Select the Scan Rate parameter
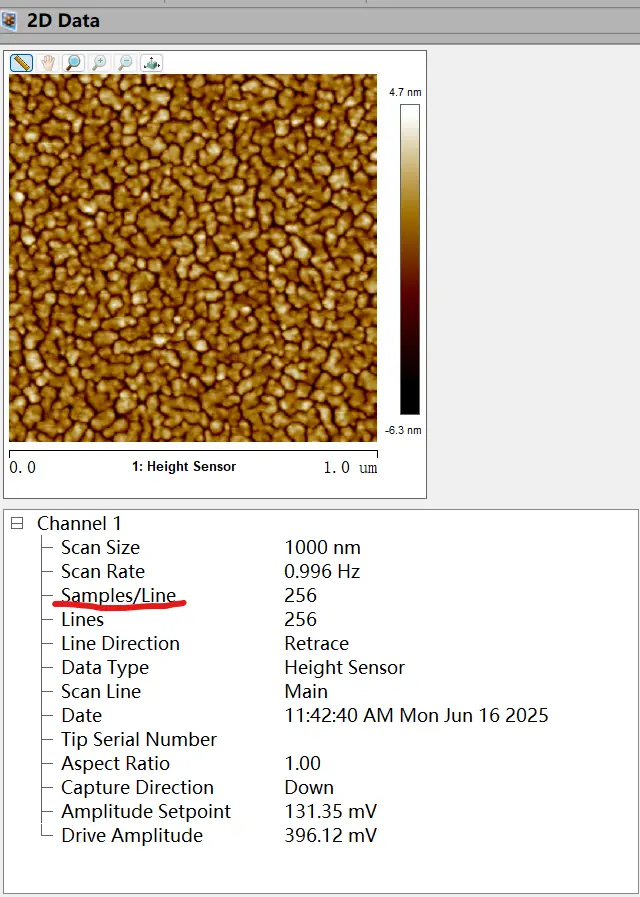This screenshot has width=640, height=897. tap(102, 571)
